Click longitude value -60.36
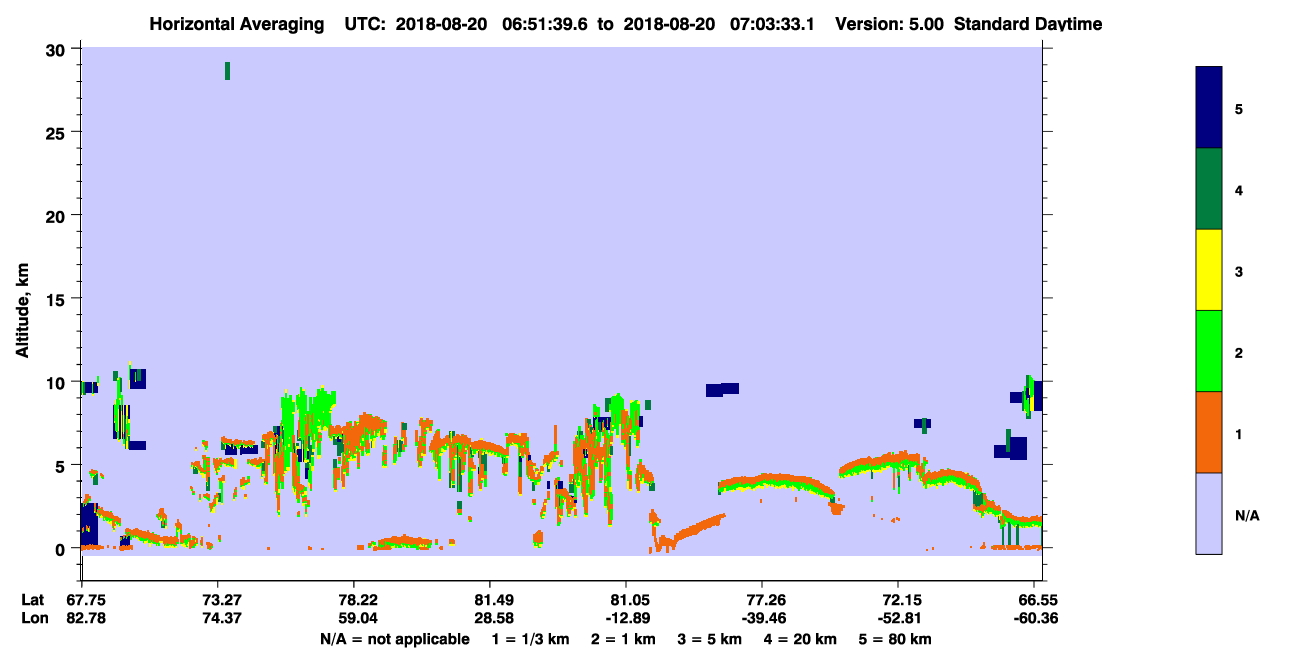The image size is (1300, 667). pyautogui.click(x=1034, y=618)
